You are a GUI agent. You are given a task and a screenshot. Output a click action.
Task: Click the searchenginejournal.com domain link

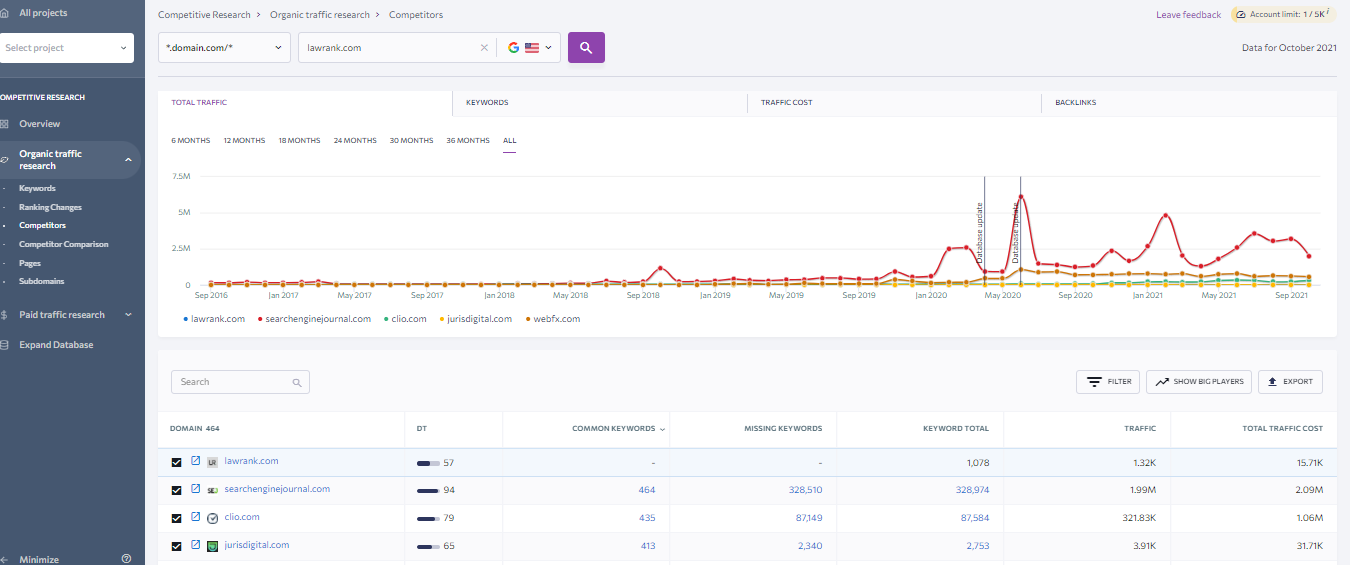[277, 489]
